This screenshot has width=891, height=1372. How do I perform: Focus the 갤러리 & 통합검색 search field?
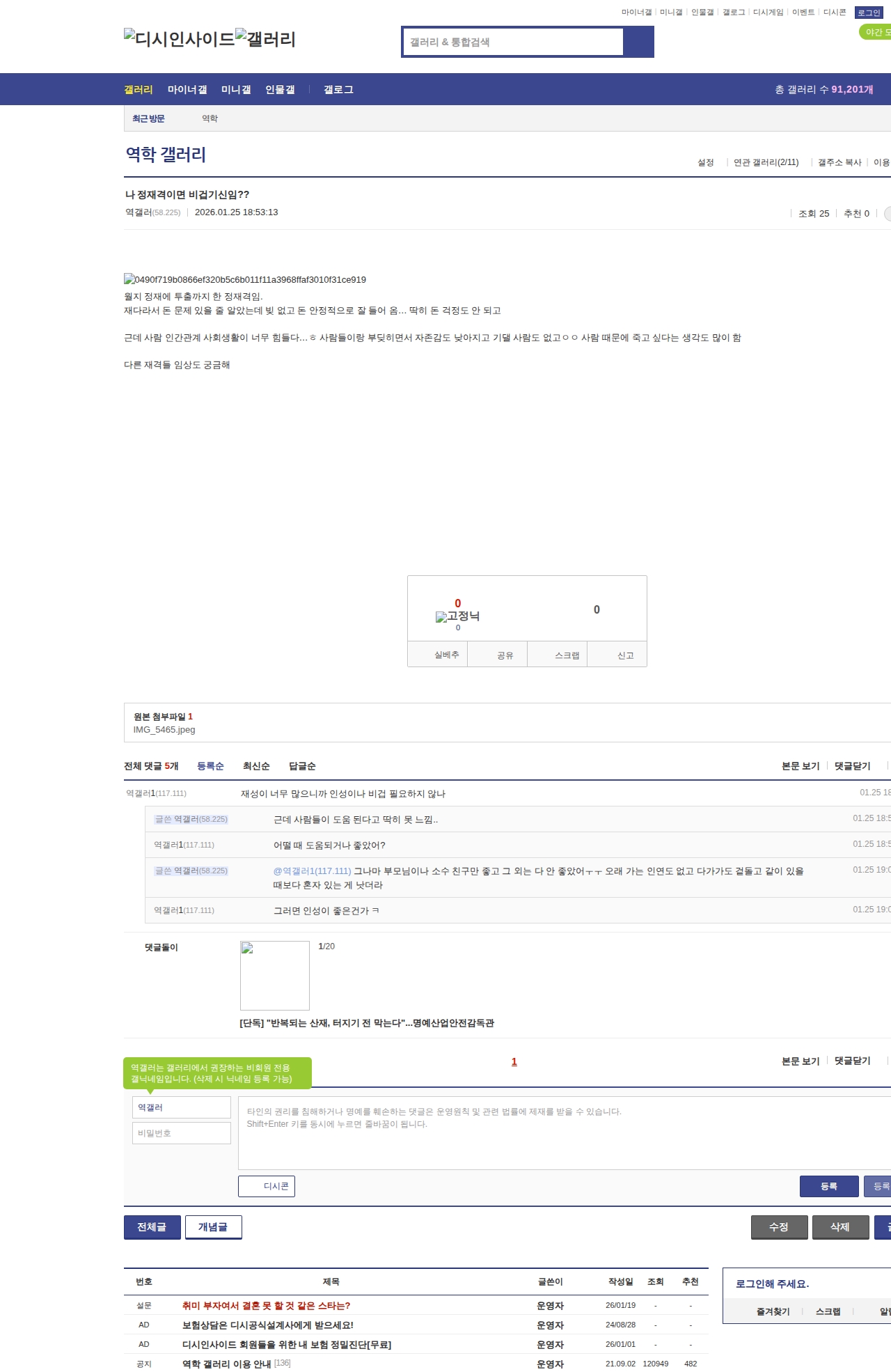pyautogui.click(x=513, y=42)
